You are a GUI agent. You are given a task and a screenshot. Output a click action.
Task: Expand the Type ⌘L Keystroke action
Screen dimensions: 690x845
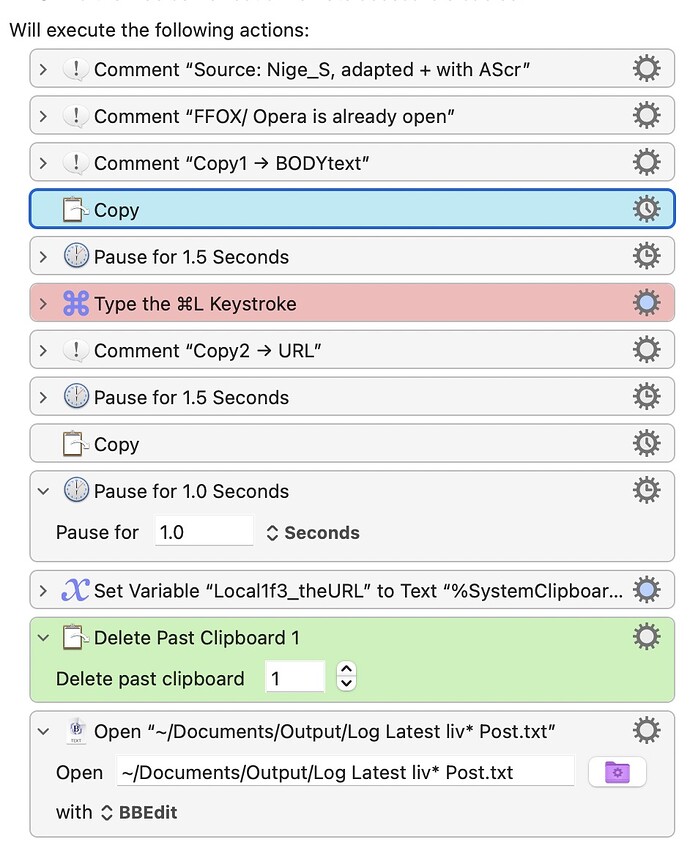coord(43,304)
